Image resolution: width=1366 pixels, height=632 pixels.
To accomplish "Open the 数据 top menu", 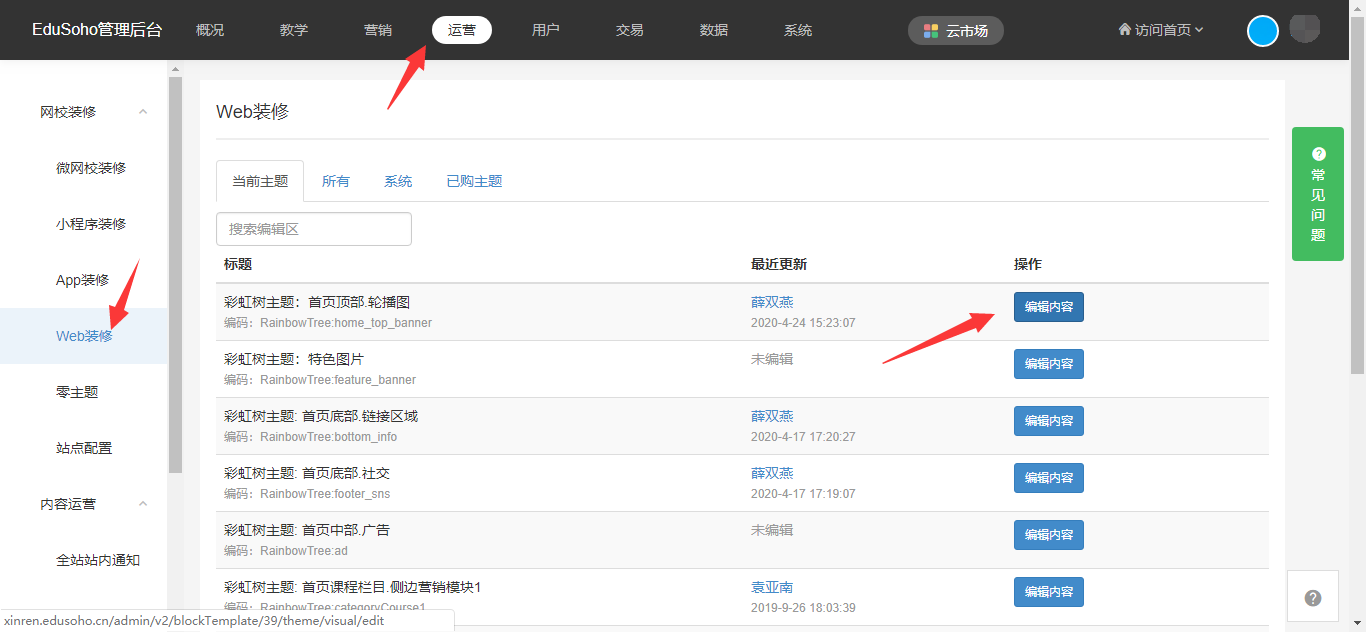I will (714, 30).
